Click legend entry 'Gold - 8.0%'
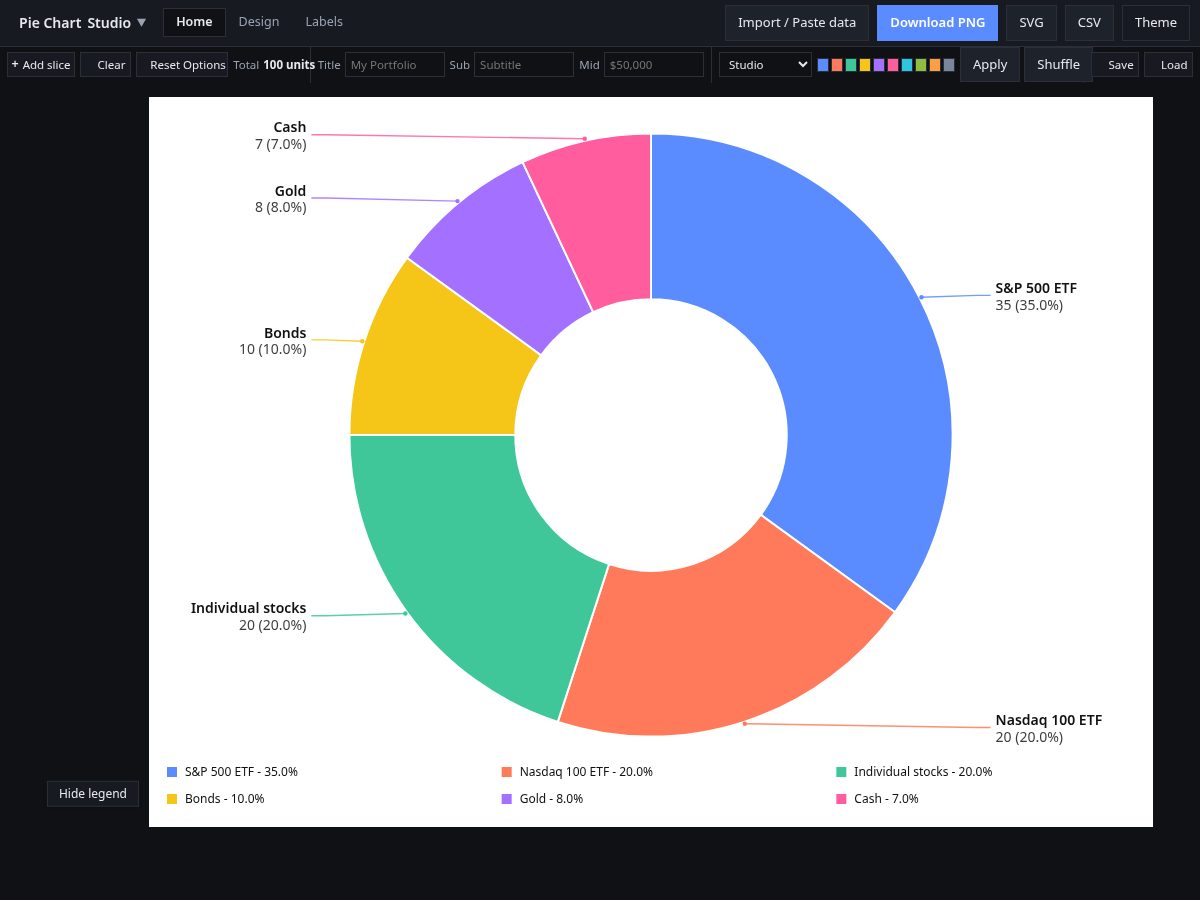 (x=542, y=799)
